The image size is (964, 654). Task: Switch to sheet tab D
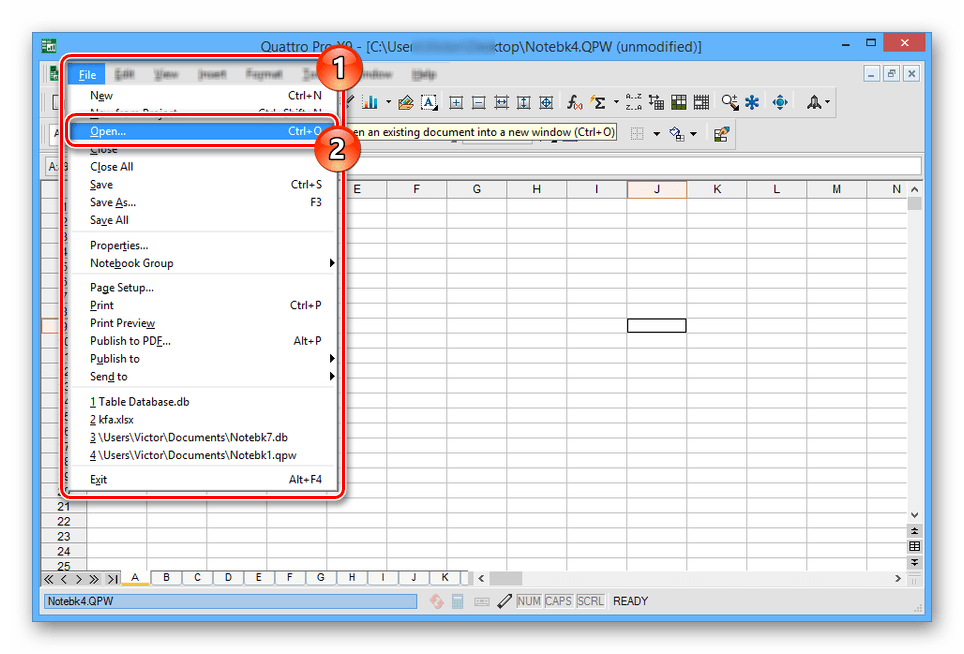pos(228,577)
